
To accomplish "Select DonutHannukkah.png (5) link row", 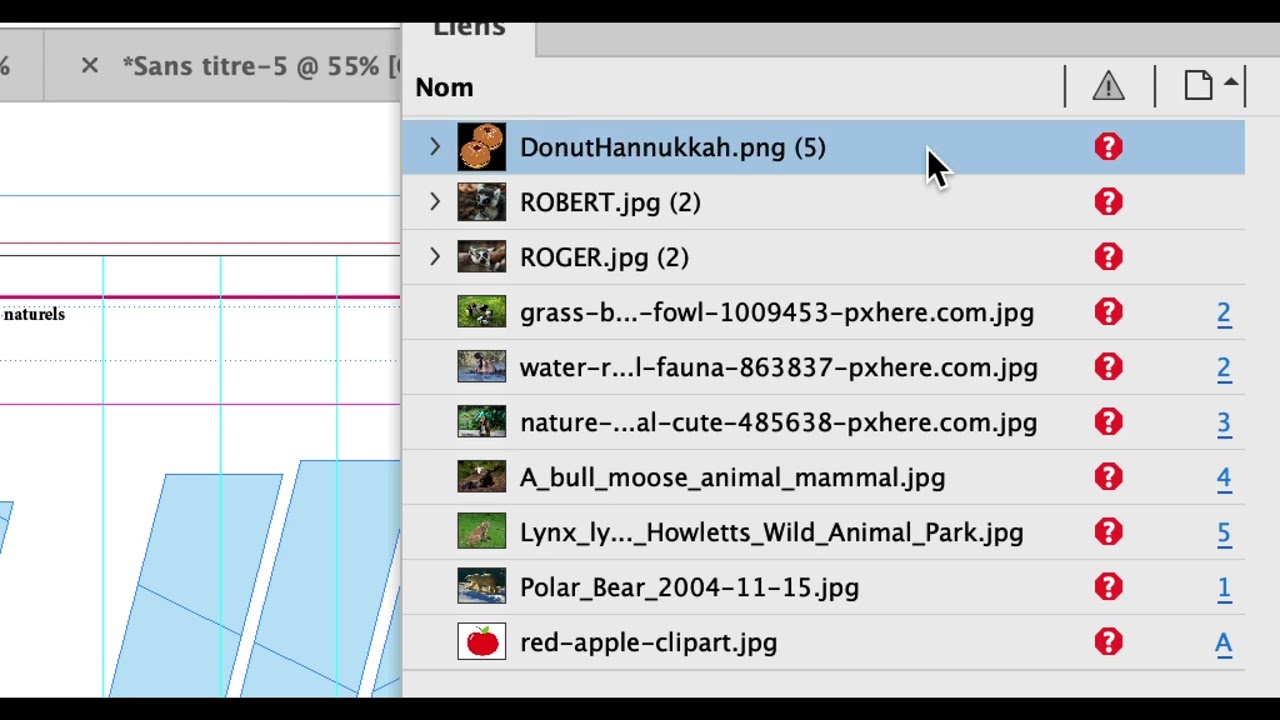I will (824, 148).
